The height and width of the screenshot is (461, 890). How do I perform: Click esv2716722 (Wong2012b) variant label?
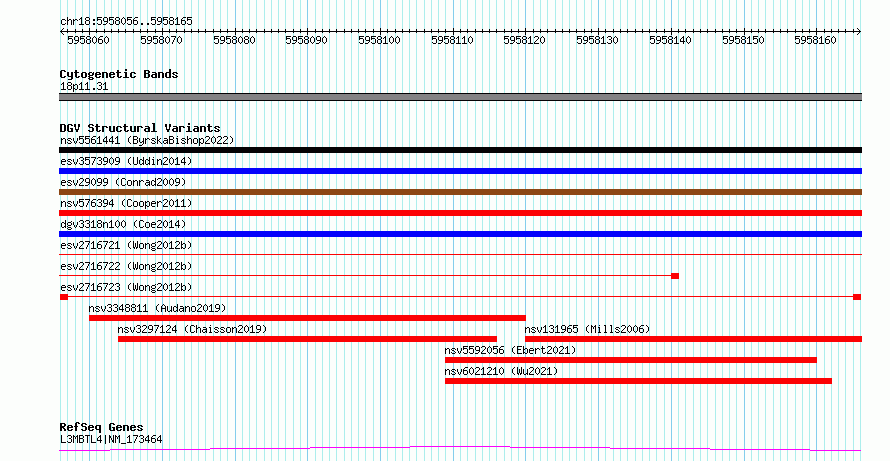pyautogui.click(x=126, y=266)
